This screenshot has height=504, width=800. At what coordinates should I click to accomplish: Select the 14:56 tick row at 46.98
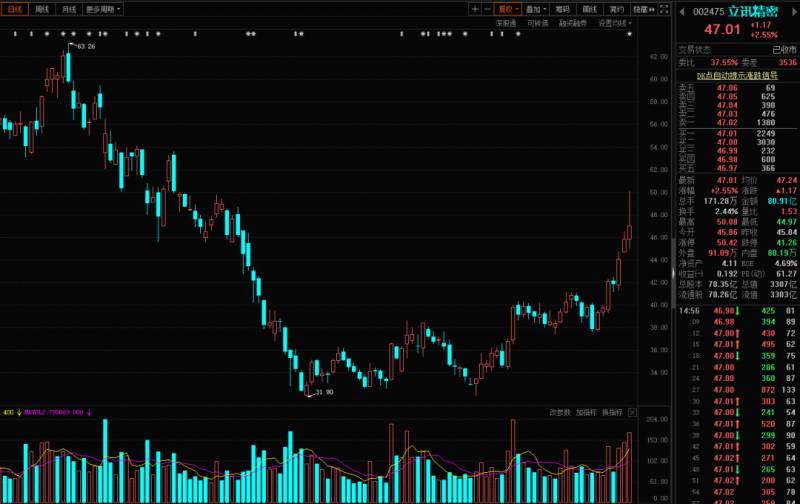[738, 311]
